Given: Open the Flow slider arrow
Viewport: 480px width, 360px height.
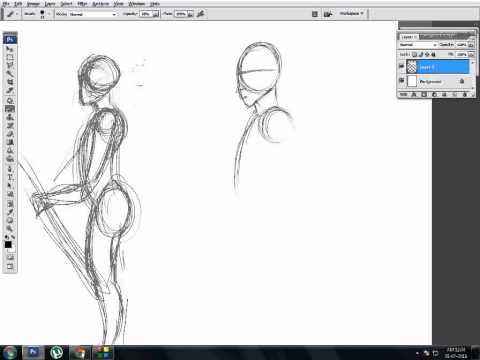Looking at the screenshot, I should 190,14.
